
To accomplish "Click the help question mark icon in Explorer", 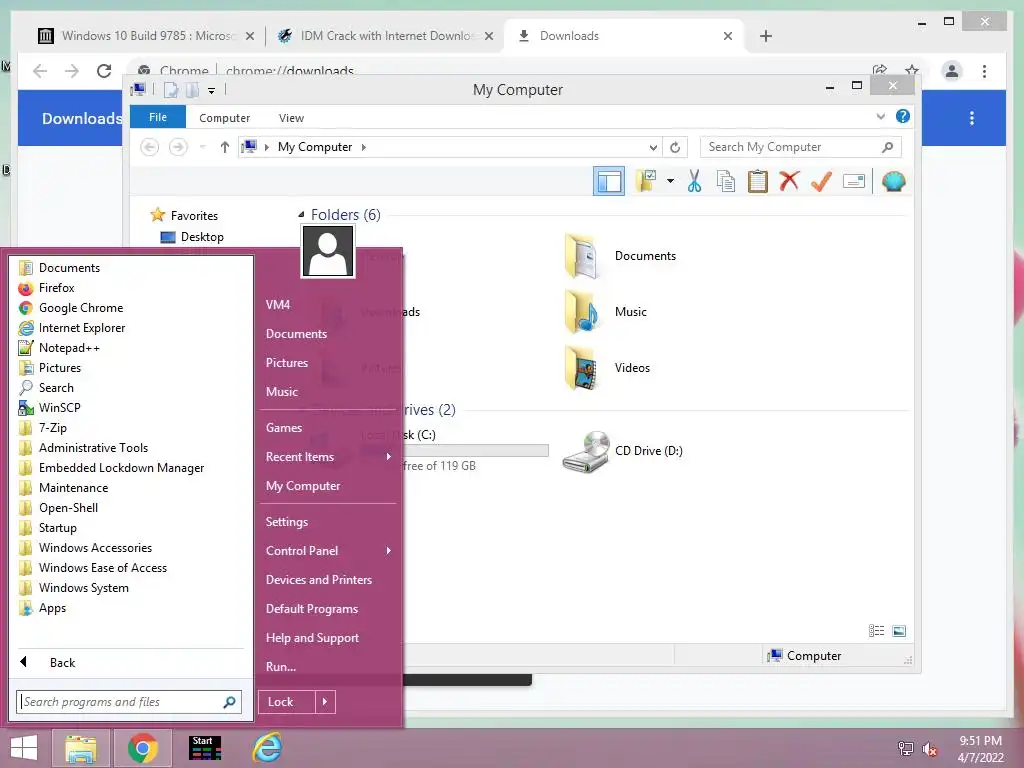I will coord(903,116).
